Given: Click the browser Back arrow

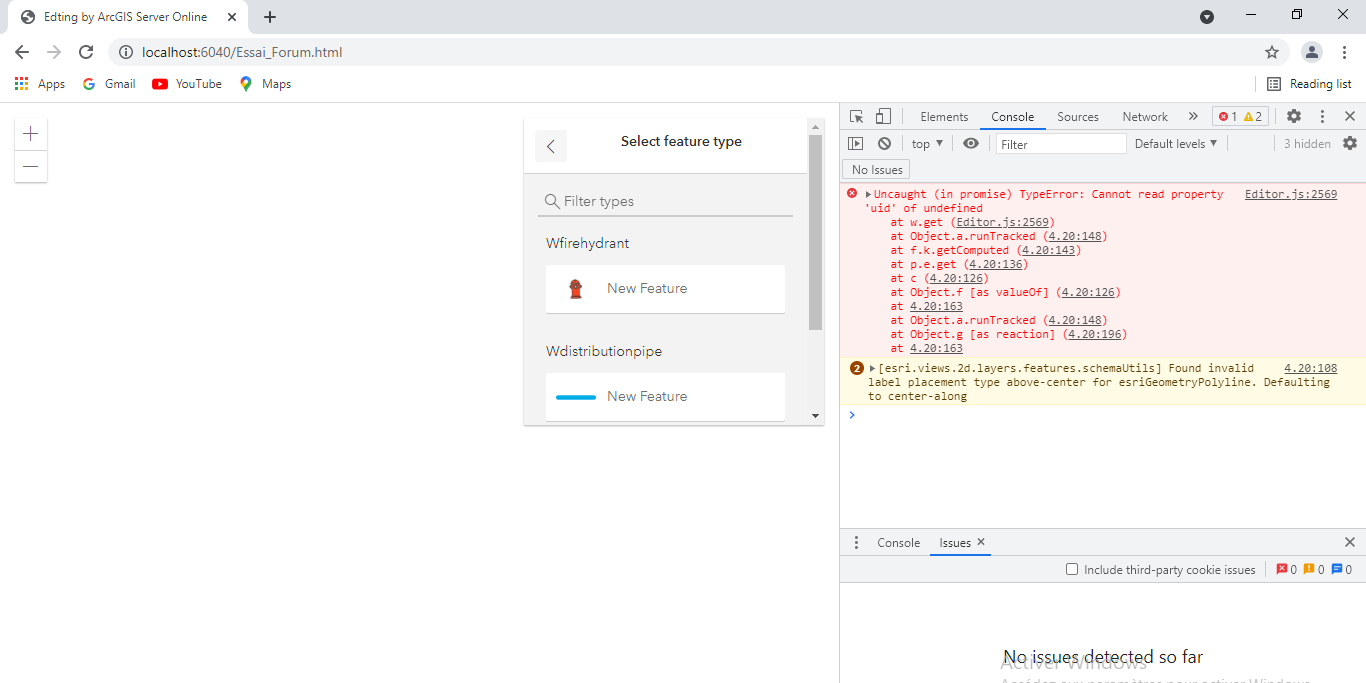Looking at the screenshot, I should (x=22, y=52).
